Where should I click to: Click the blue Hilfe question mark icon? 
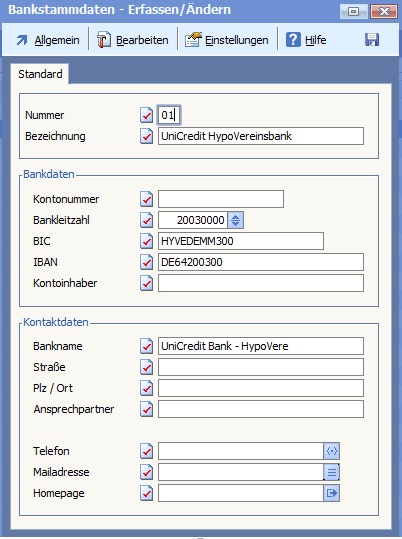[x=293, y=40]
